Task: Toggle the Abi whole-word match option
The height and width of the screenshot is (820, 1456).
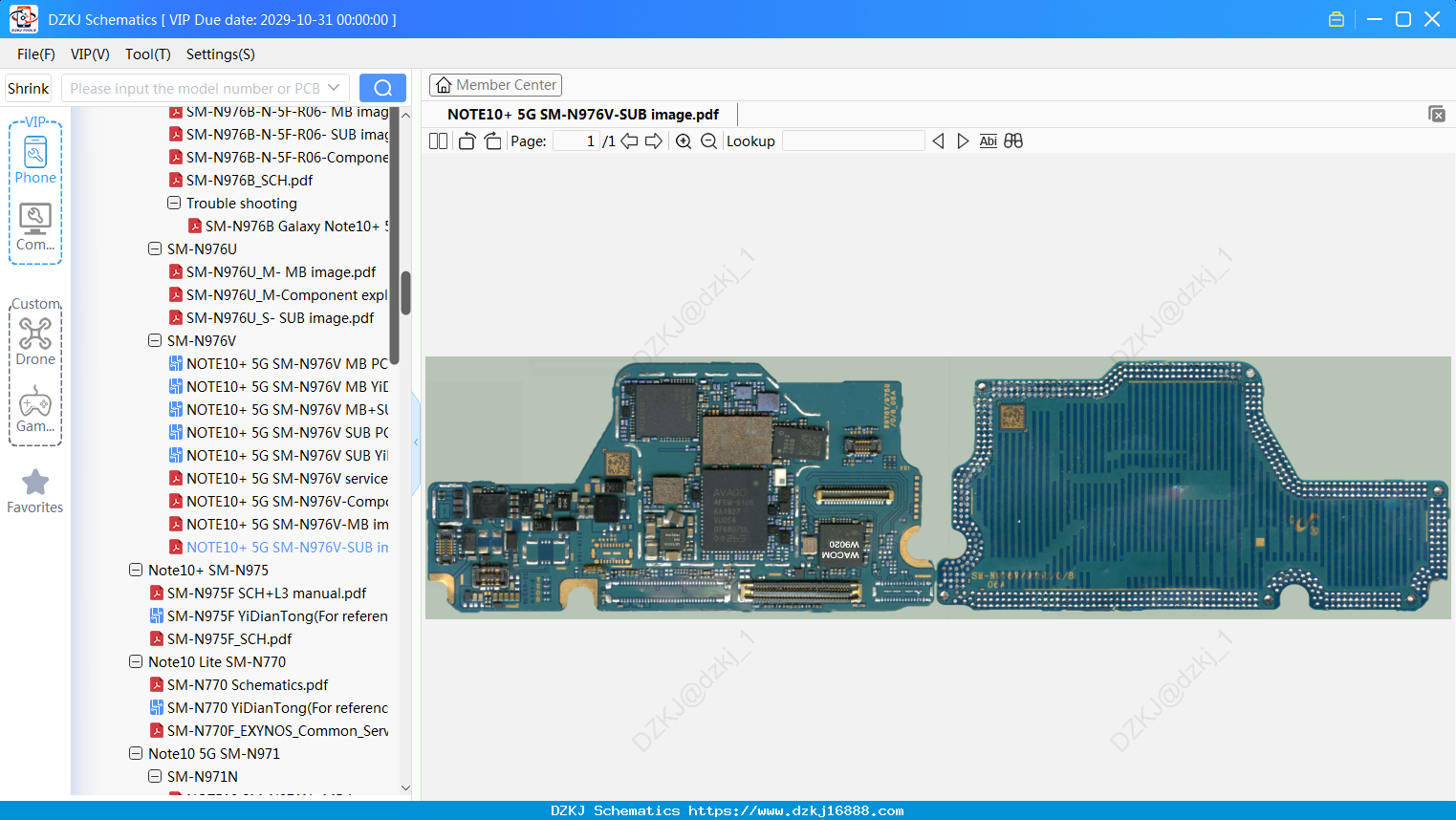Action: tap(988, 141)
